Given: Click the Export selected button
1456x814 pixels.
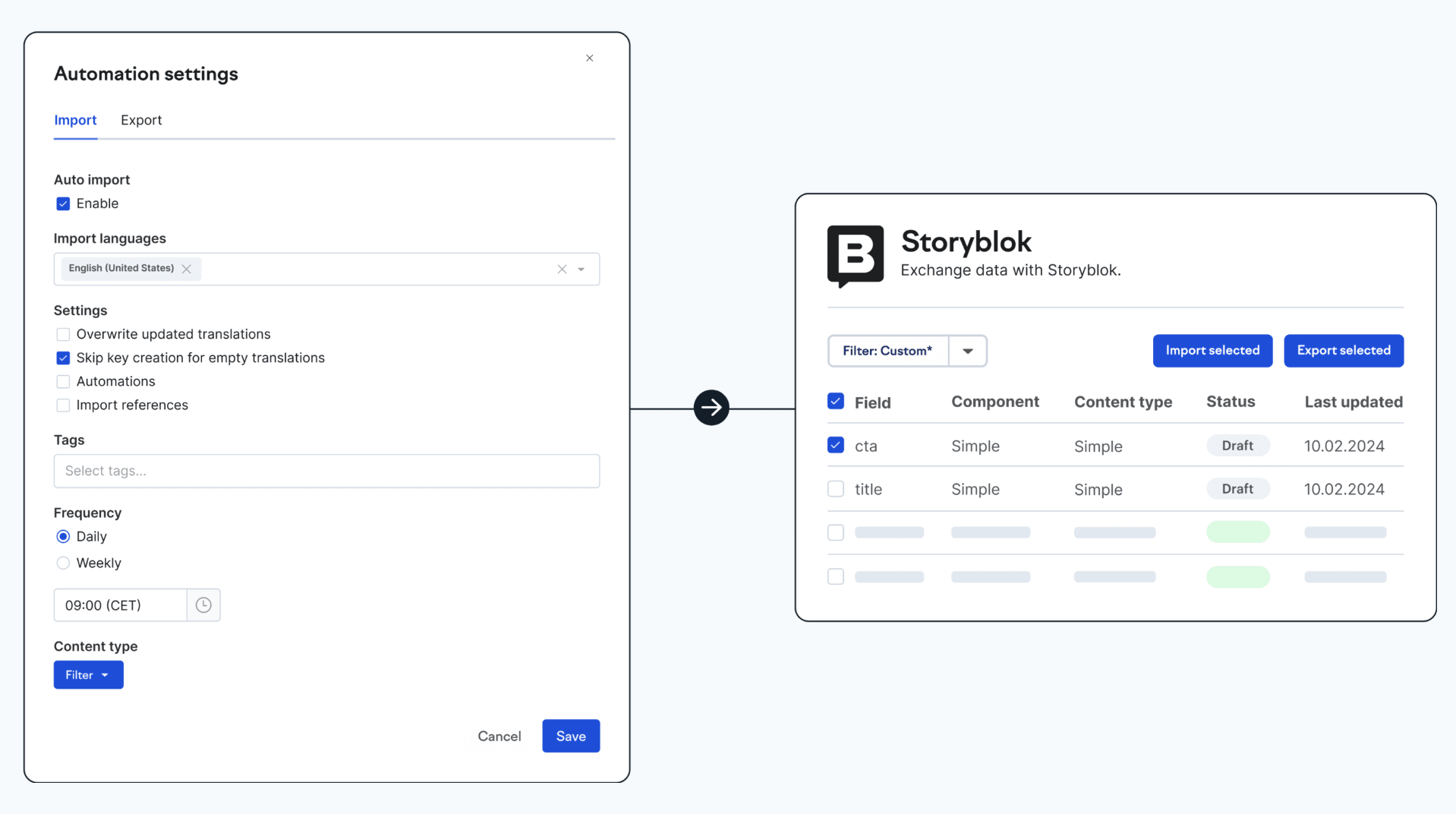Looking at the screenshot, I should coord(1343,350).
